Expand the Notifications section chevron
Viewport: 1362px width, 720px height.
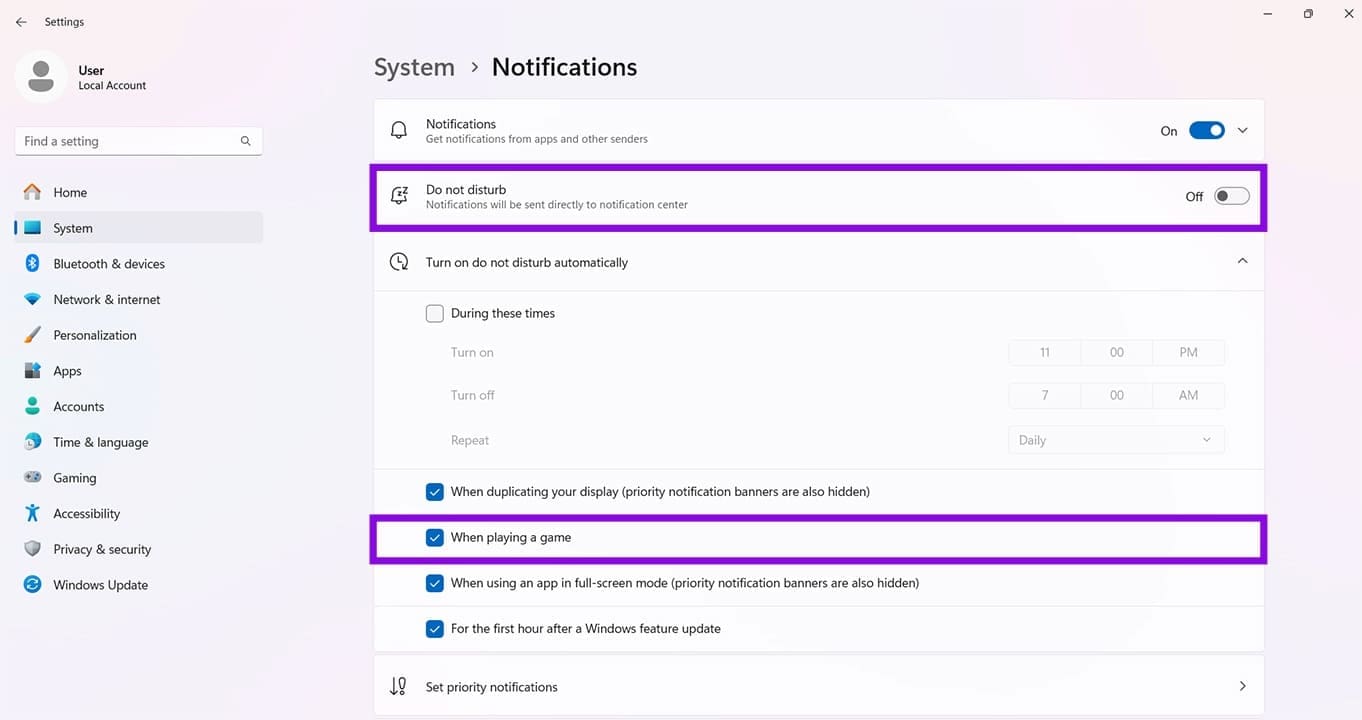tap(1243, 130)
